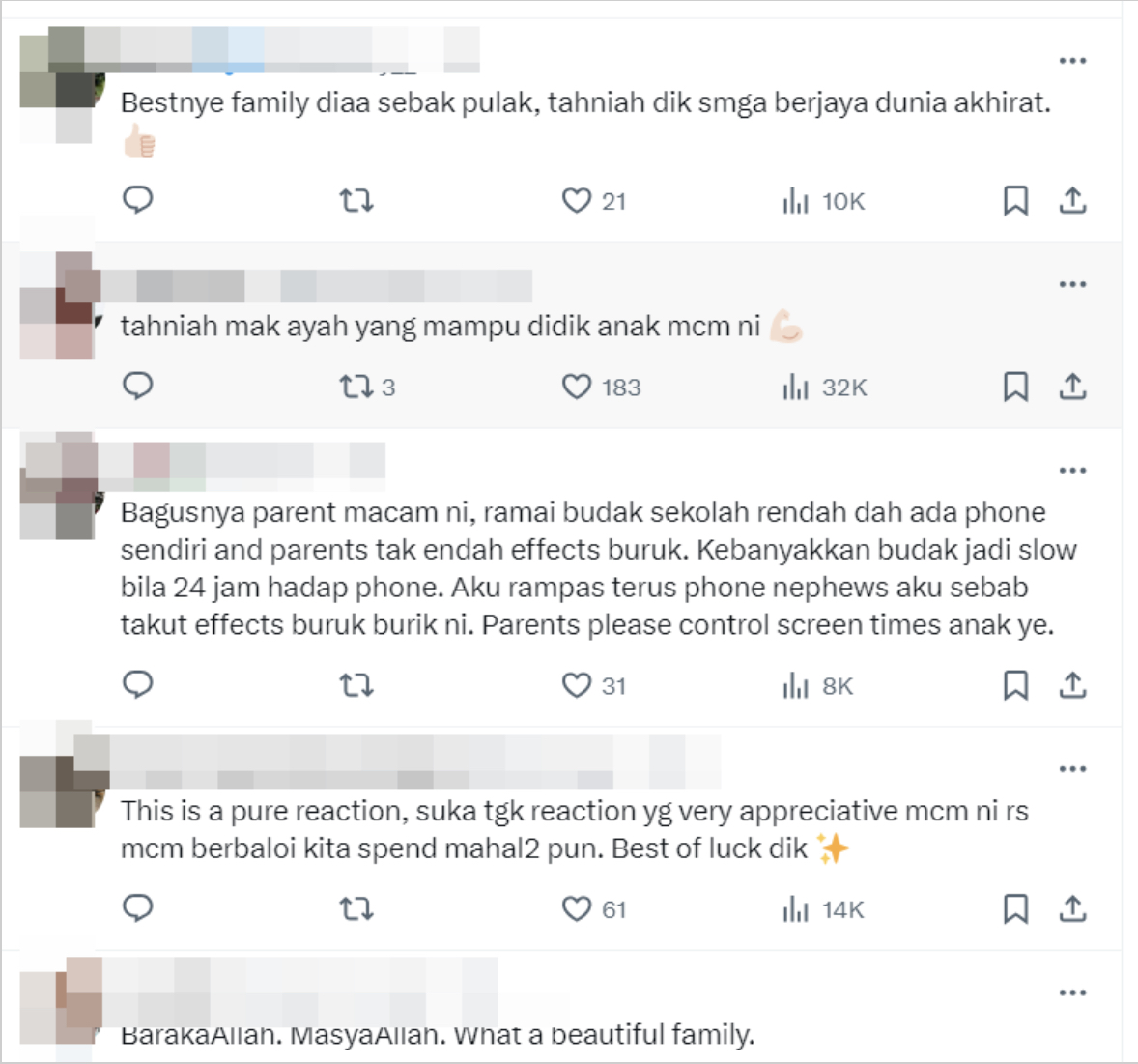1138x1064 pixels.
Task: Open more options on 'BarakaAllah' tweet
Action: 1072,992
